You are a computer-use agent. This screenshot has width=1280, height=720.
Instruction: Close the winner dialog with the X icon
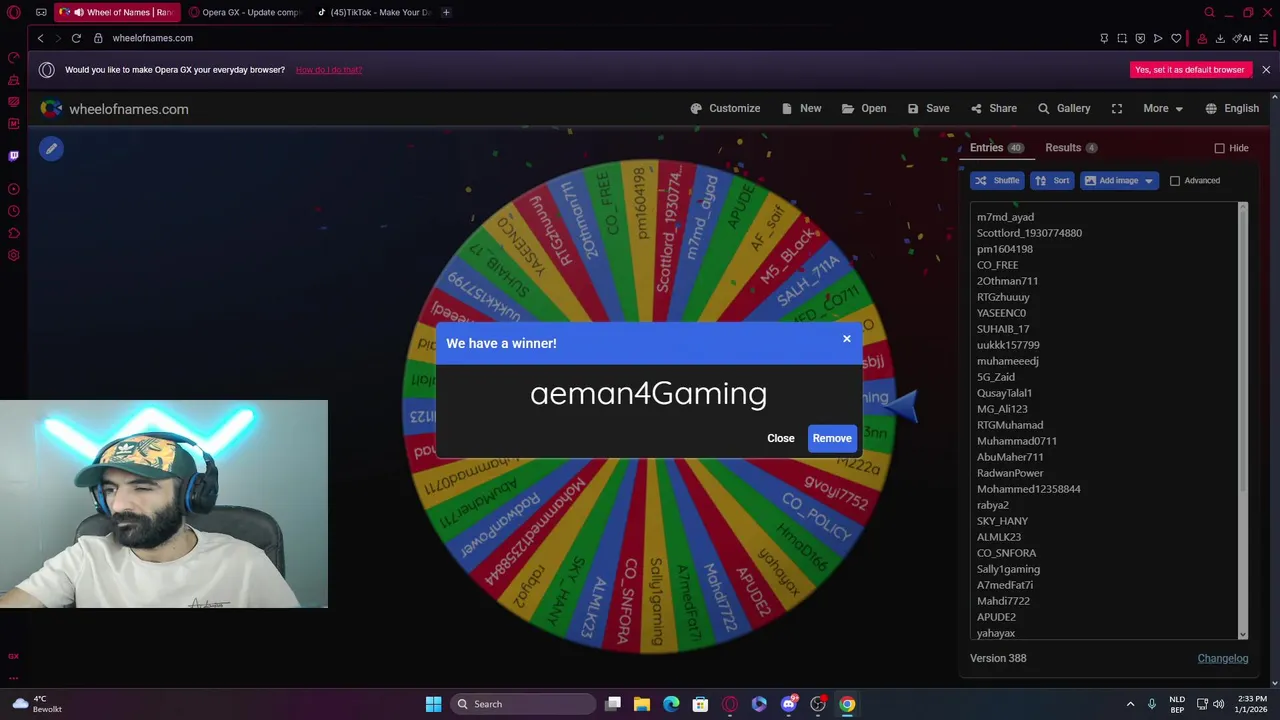pyautogui.click(x=846, y=339)
